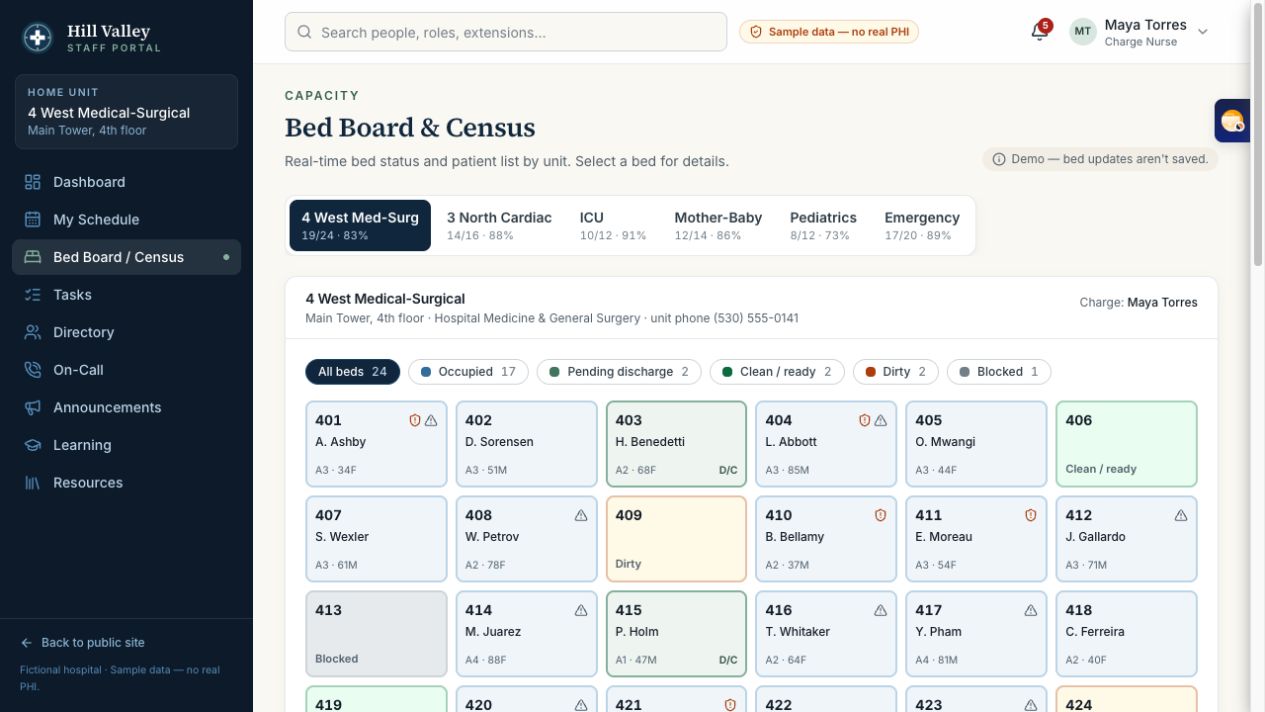The height and width of the screenshot is (712, 1265).
Task: Click the MT avatar circle
Action: point(1083,32)
